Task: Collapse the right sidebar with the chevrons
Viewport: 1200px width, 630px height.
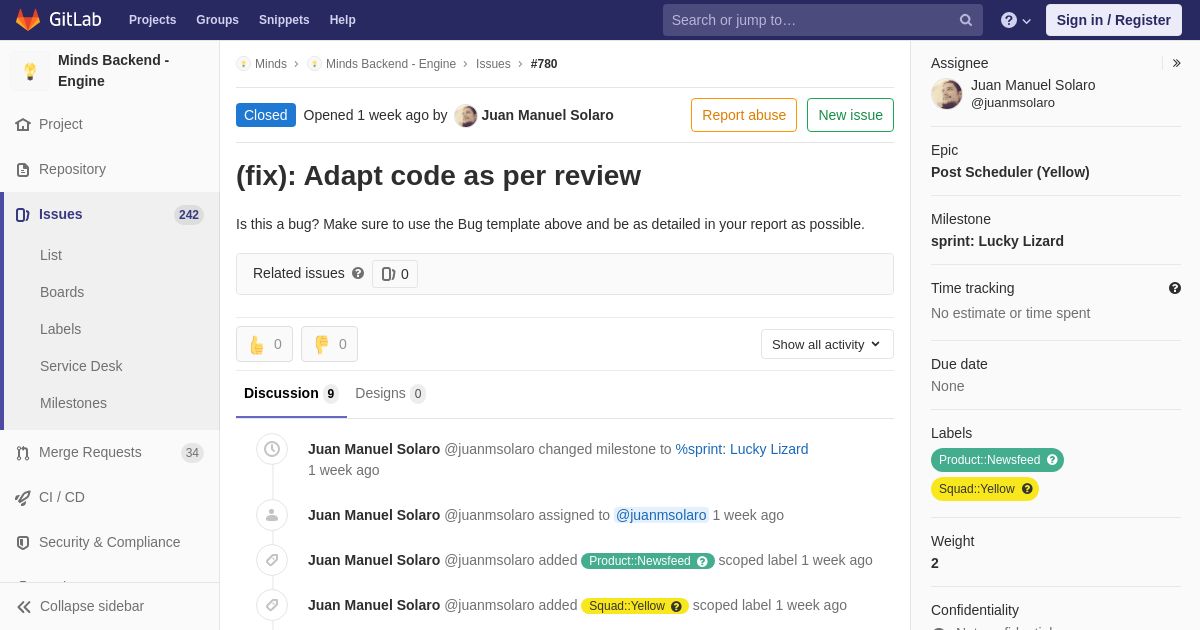Action: tap(1176, 63)
